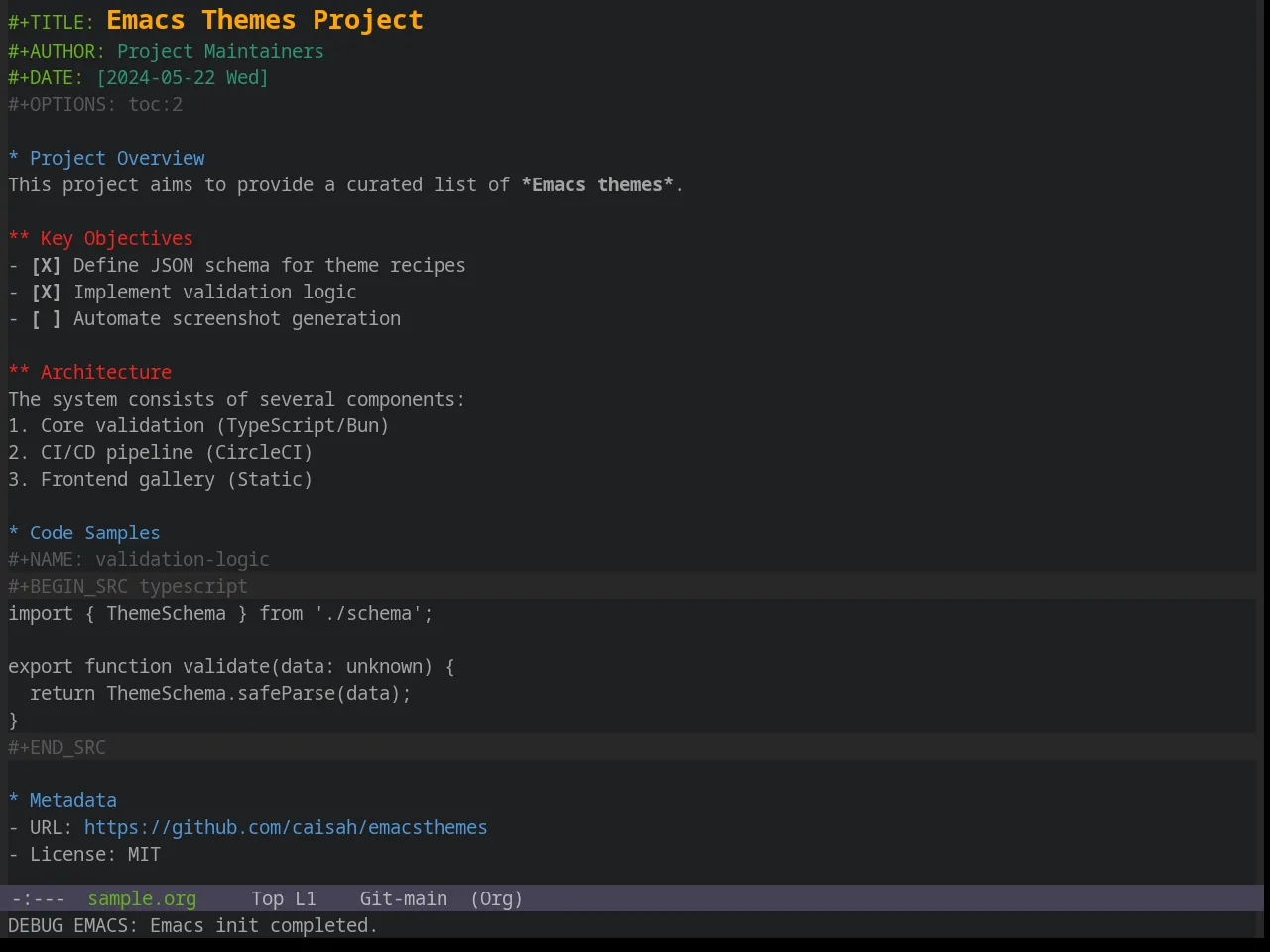
Task: Check the 'Automate screenshot generation' checkbox
Action: tap(46, 319)
